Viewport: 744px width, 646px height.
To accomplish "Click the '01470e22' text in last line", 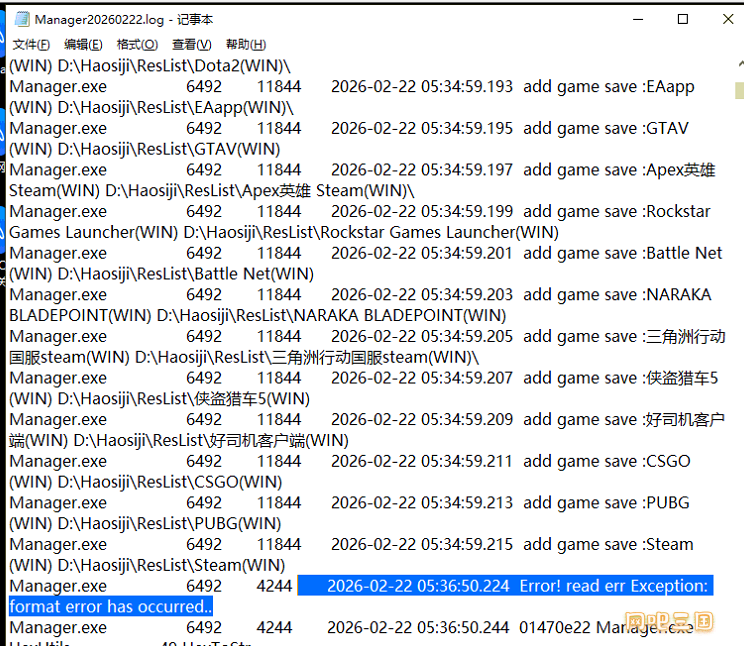I will pos(555,627).
